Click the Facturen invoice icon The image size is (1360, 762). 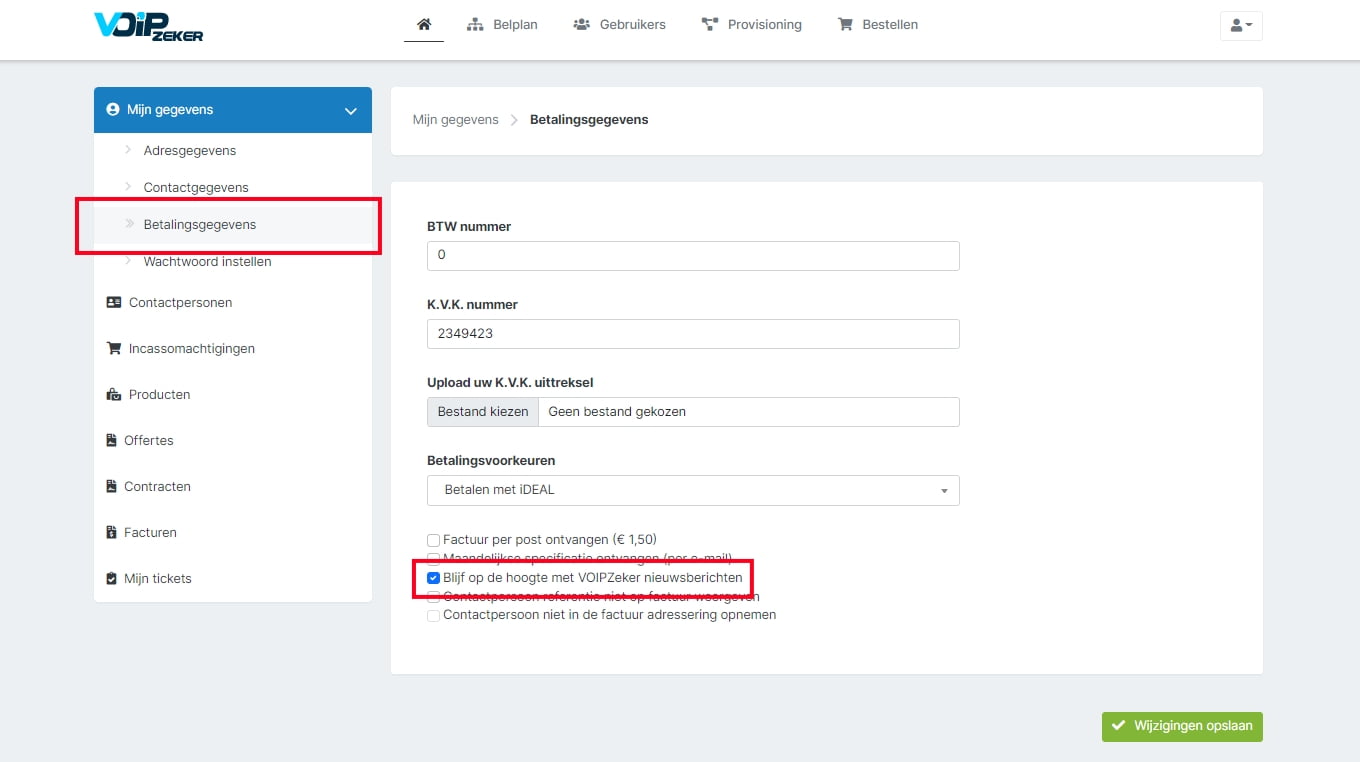click(x=112, y=532)
